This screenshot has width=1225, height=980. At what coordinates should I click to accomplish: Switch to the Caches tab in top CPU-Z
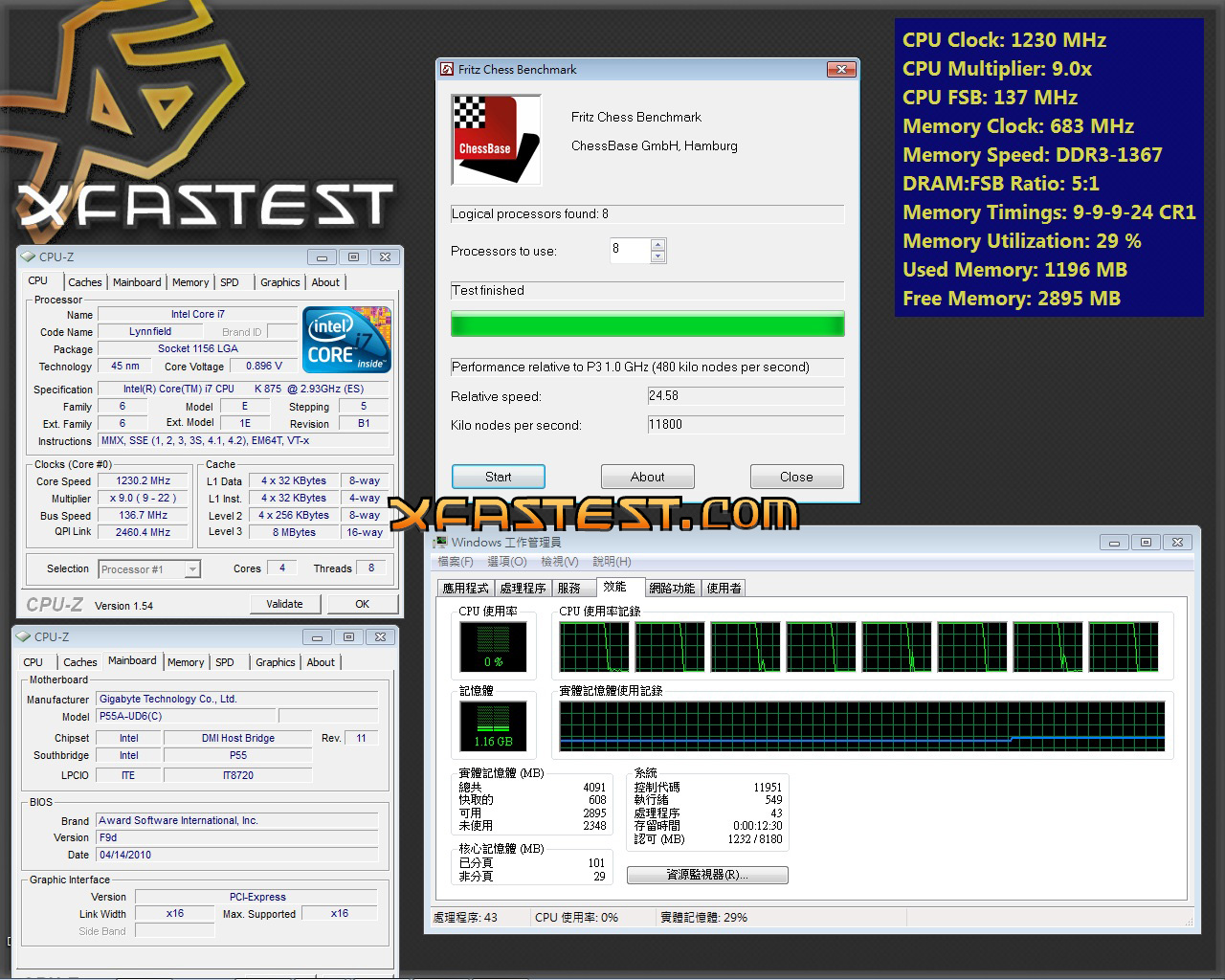84,282
